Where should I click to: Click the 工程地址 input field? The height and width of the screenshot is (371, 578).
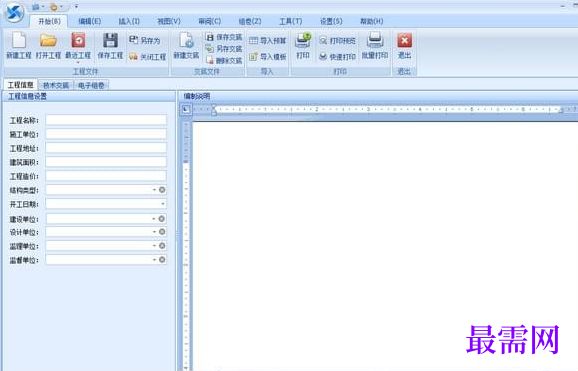(106, 148)
